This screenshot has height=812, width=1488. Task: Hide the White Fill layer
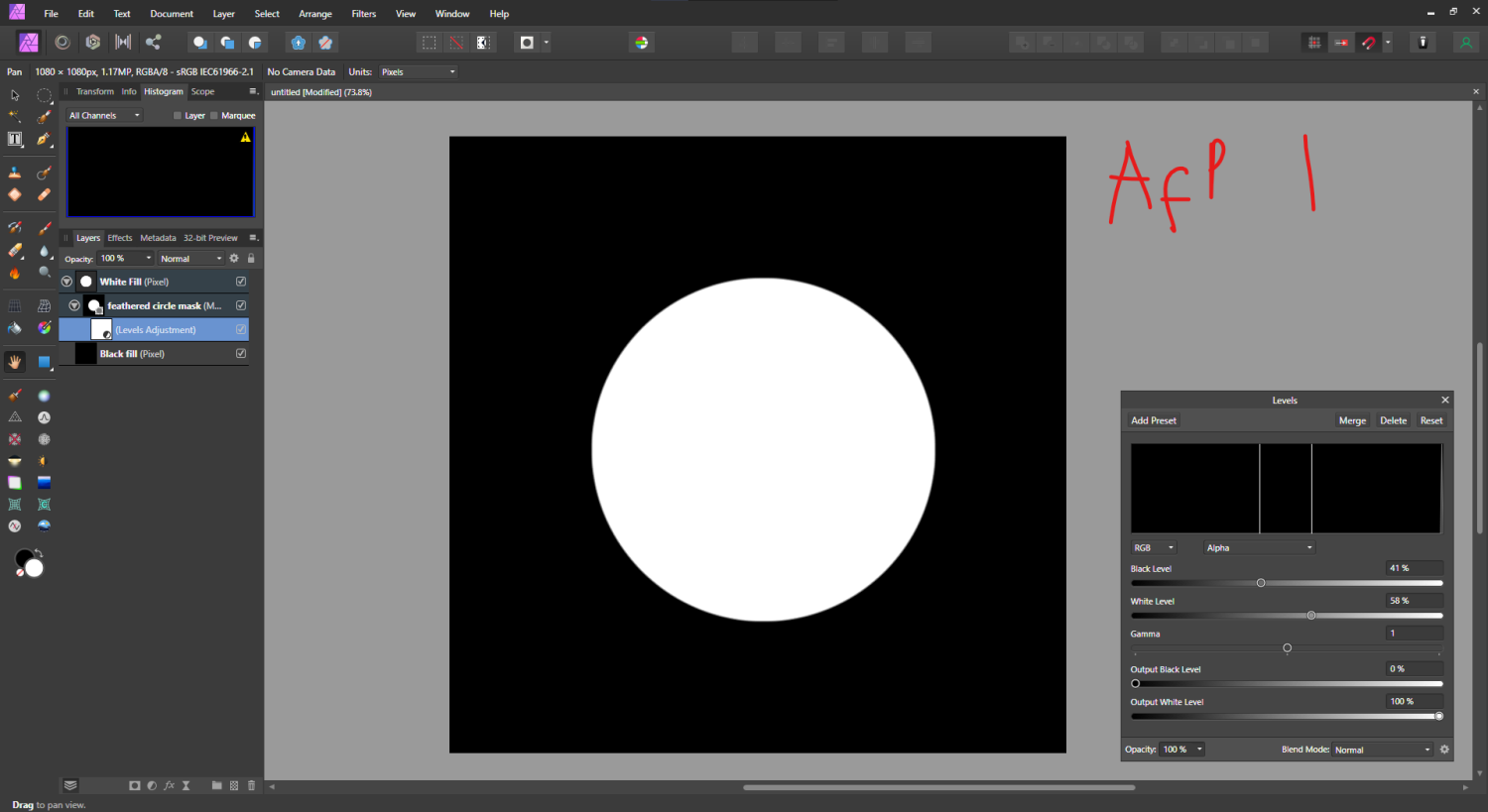[241, 282]
